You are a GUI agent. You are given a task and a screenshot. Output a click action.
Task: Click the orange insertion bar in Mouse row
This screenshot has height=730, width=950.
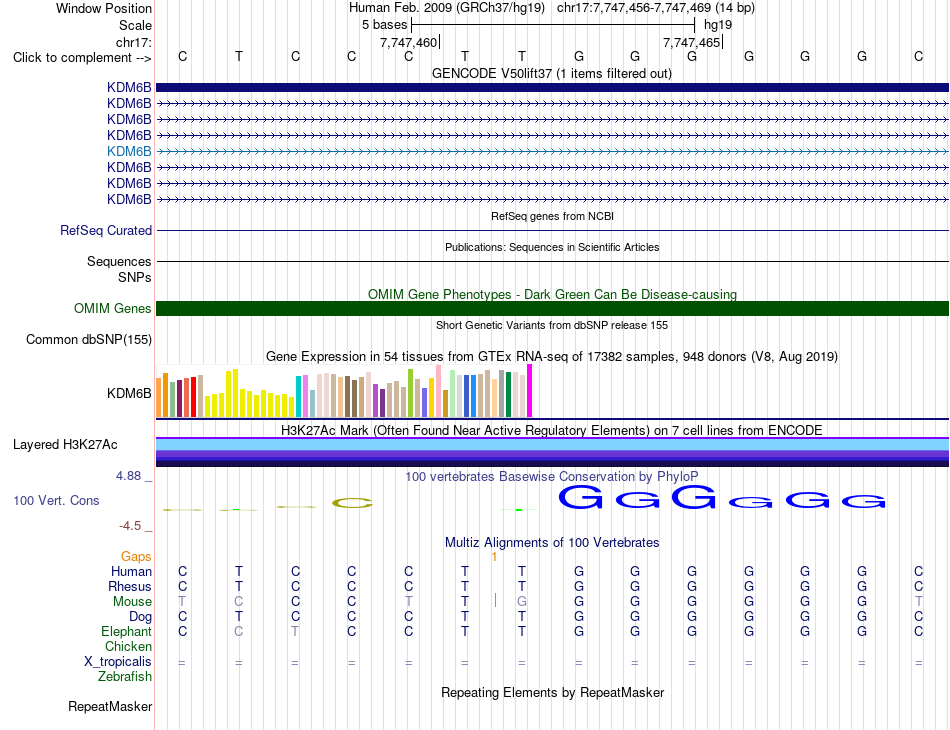[496, 600]
